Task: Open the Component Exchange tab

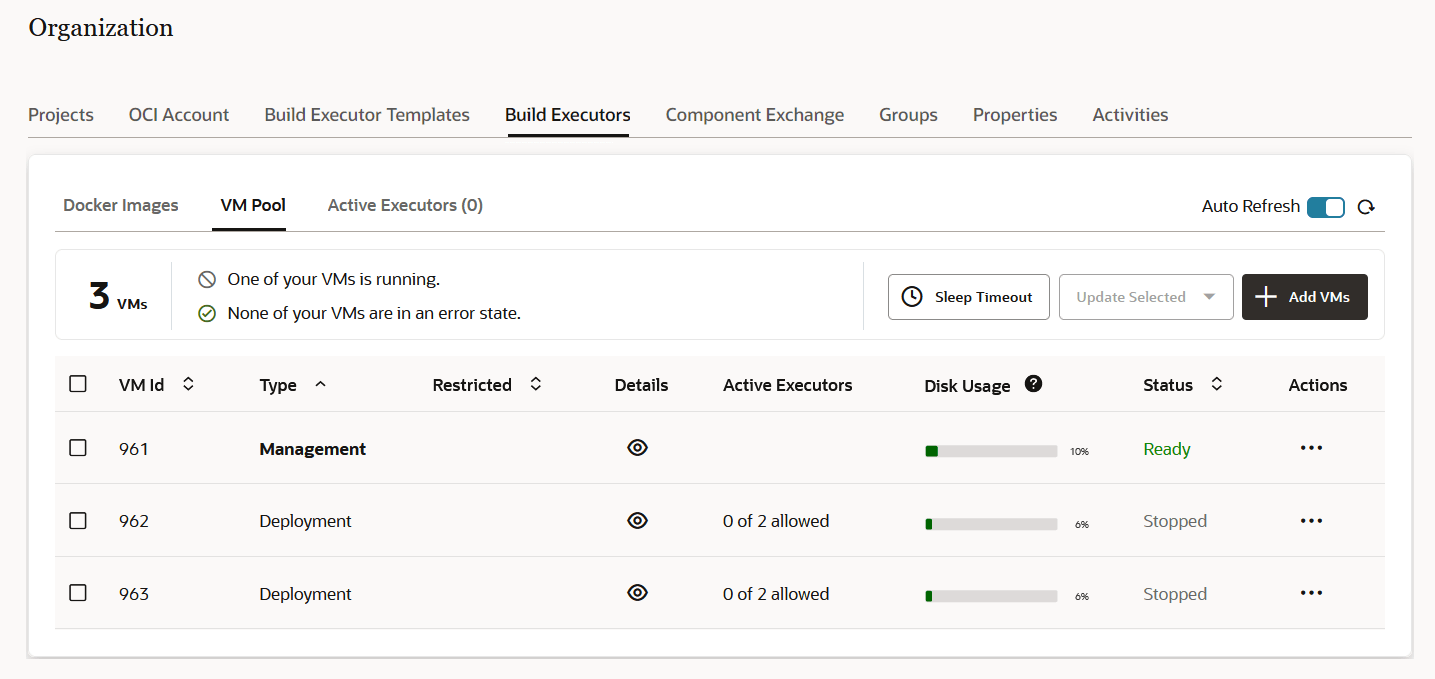Action: tap(754, 114)
